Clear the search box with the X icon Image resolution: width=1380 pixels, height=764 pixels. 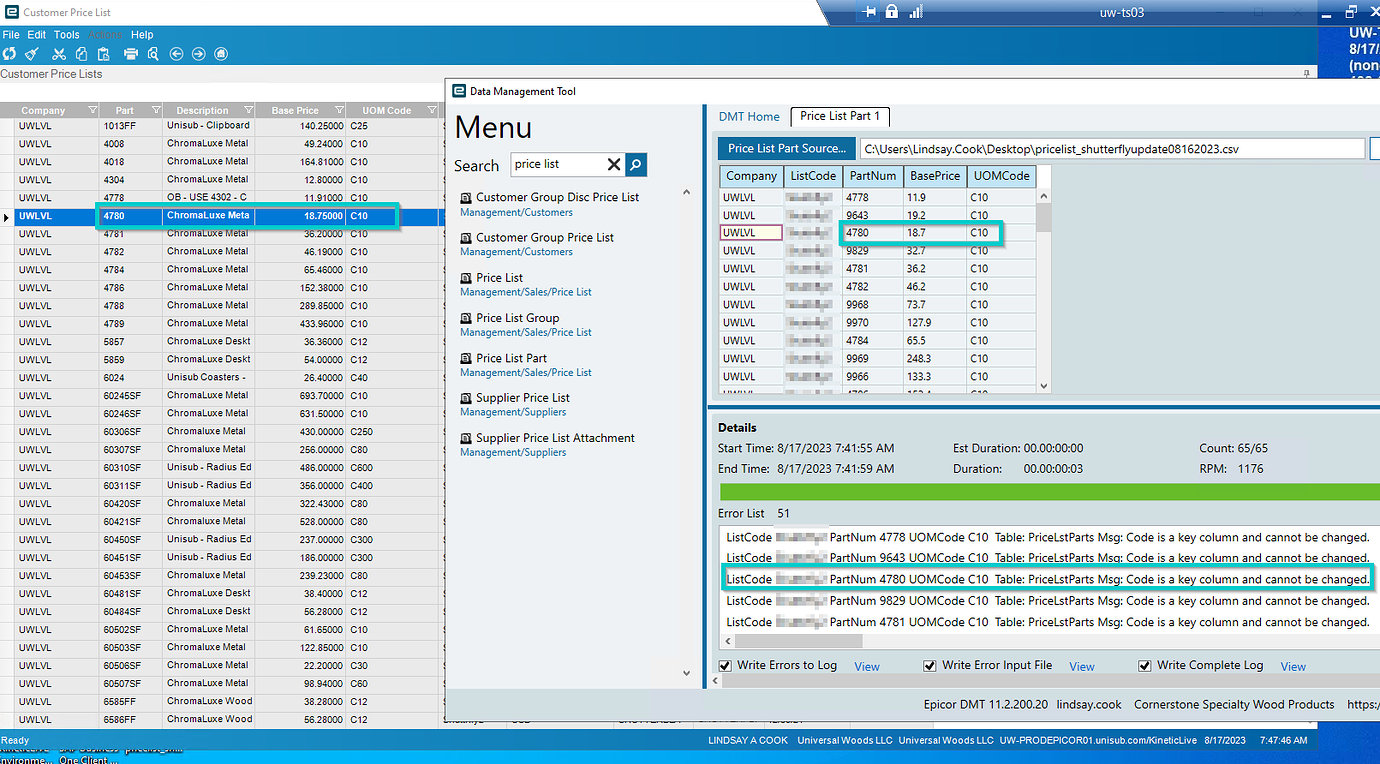point(614,164)
